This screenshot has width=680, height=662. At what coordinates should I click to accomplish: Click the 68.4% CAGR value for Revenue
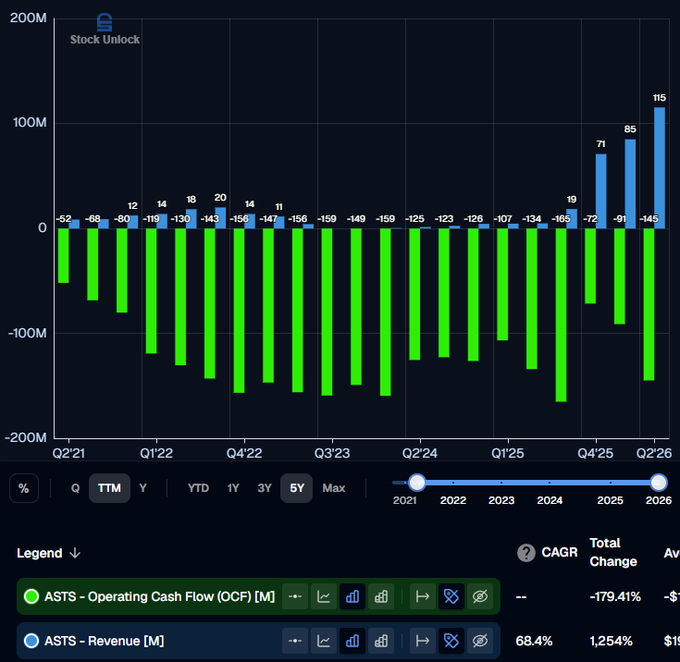(x=534, y=641)
